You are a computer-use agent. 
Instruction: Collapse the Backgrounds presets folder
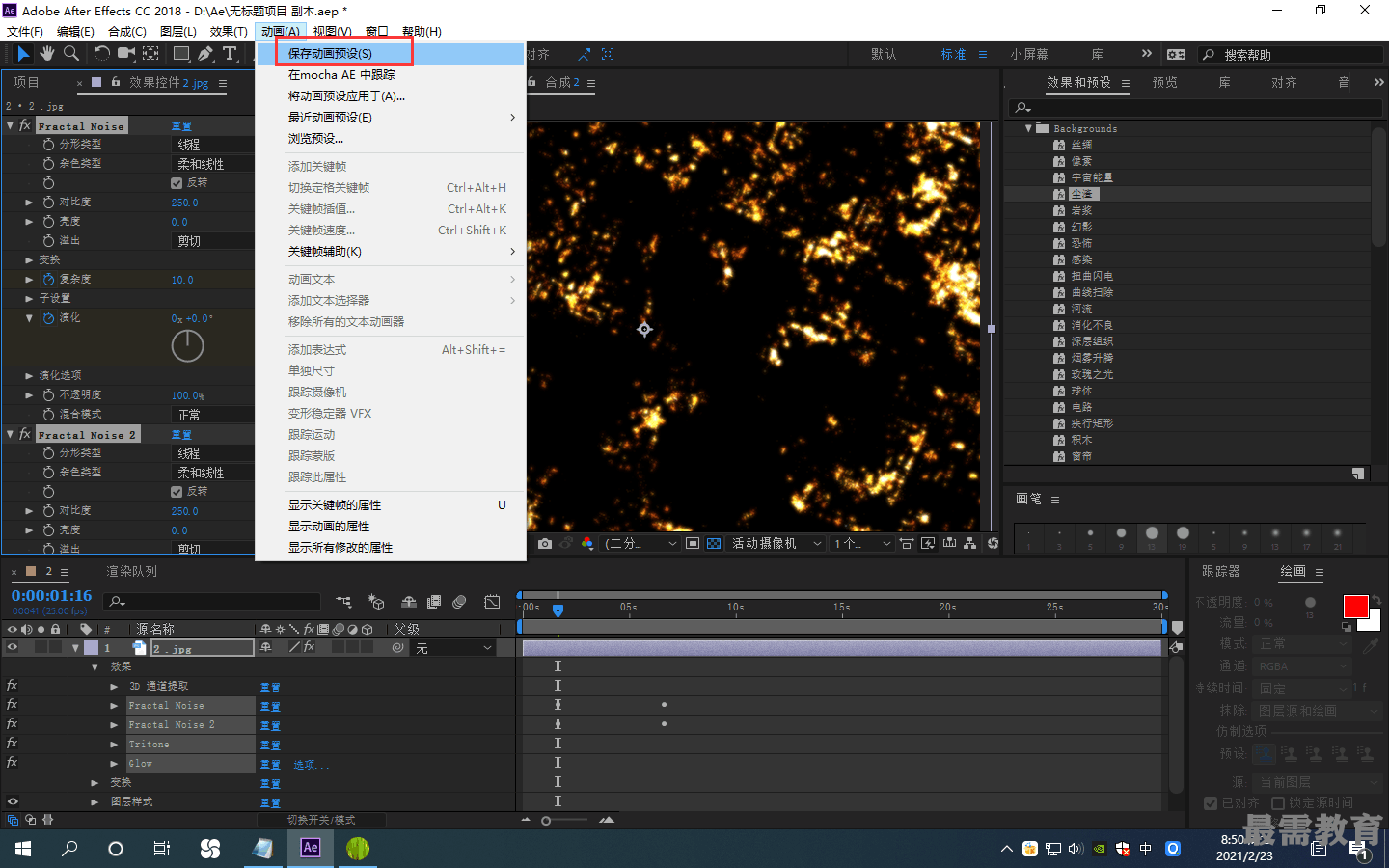1028,128
